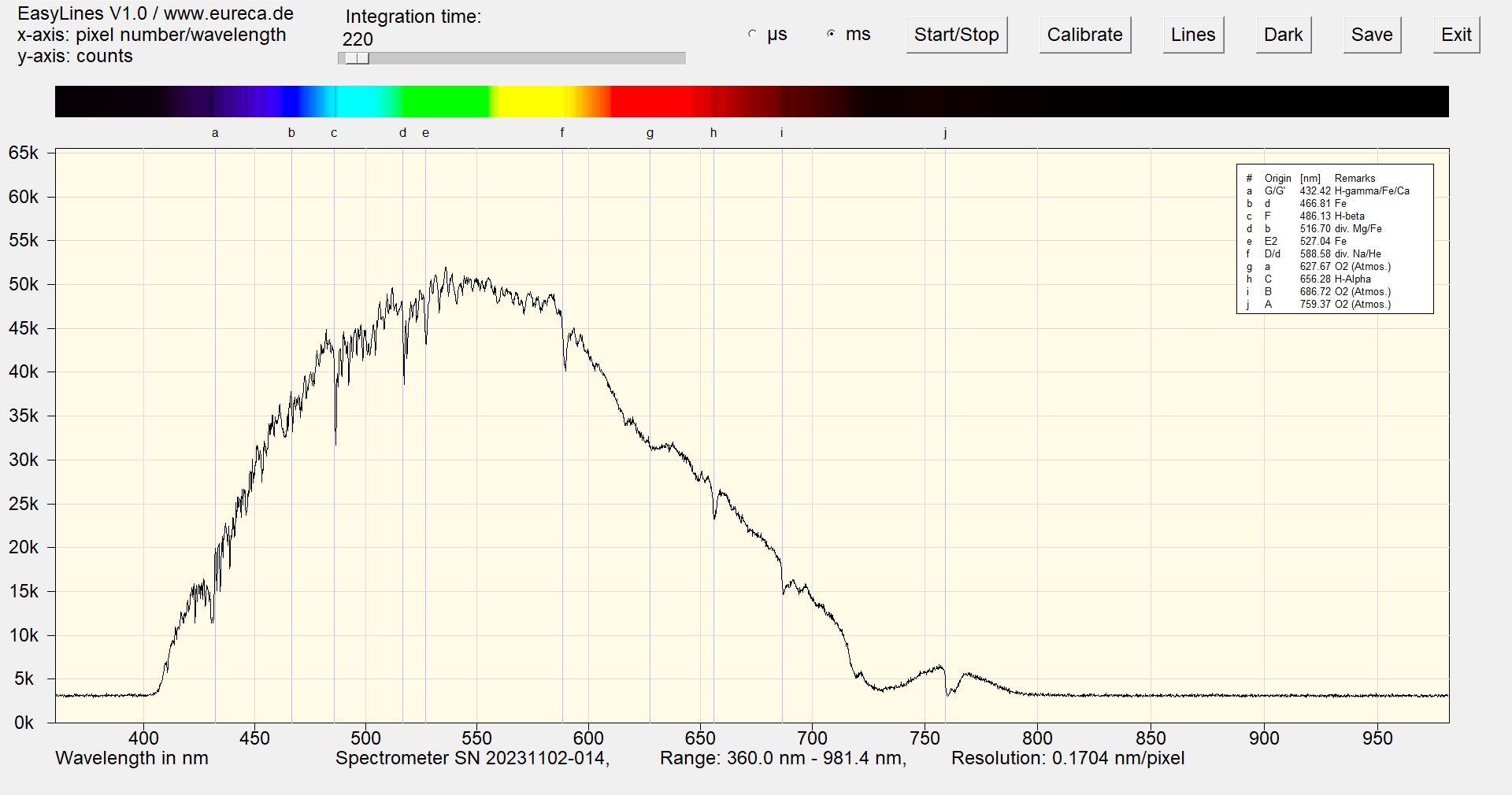
Task: Click line marker label 'g' above chart
Action: [650, 133]
